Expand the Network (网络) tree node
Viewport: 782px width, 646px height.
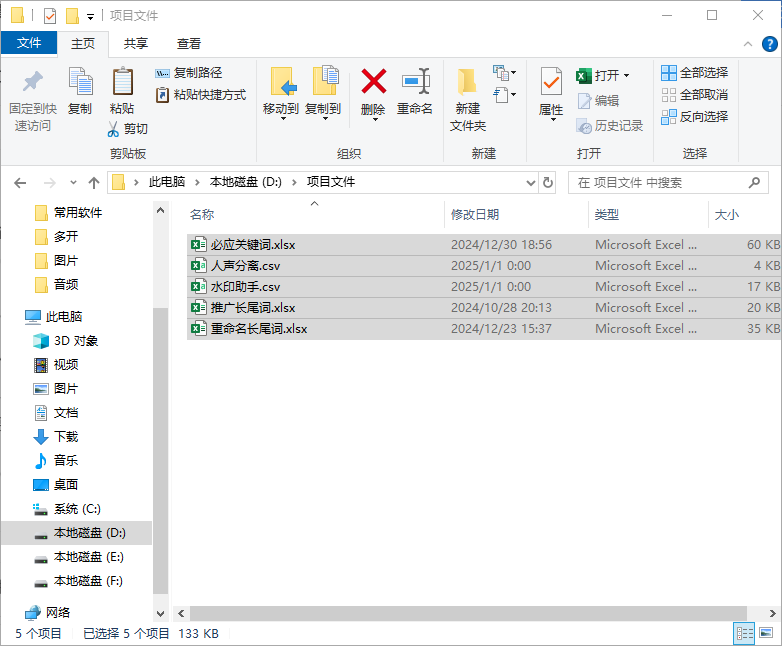pos(12,612)
